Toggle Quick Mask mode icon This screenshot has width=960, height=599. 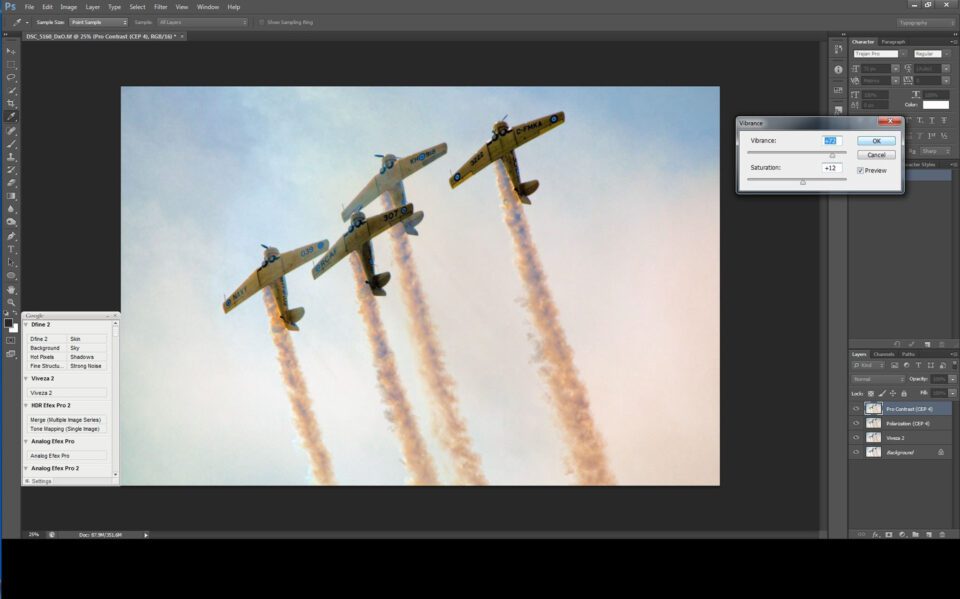[x=11, y=341]
